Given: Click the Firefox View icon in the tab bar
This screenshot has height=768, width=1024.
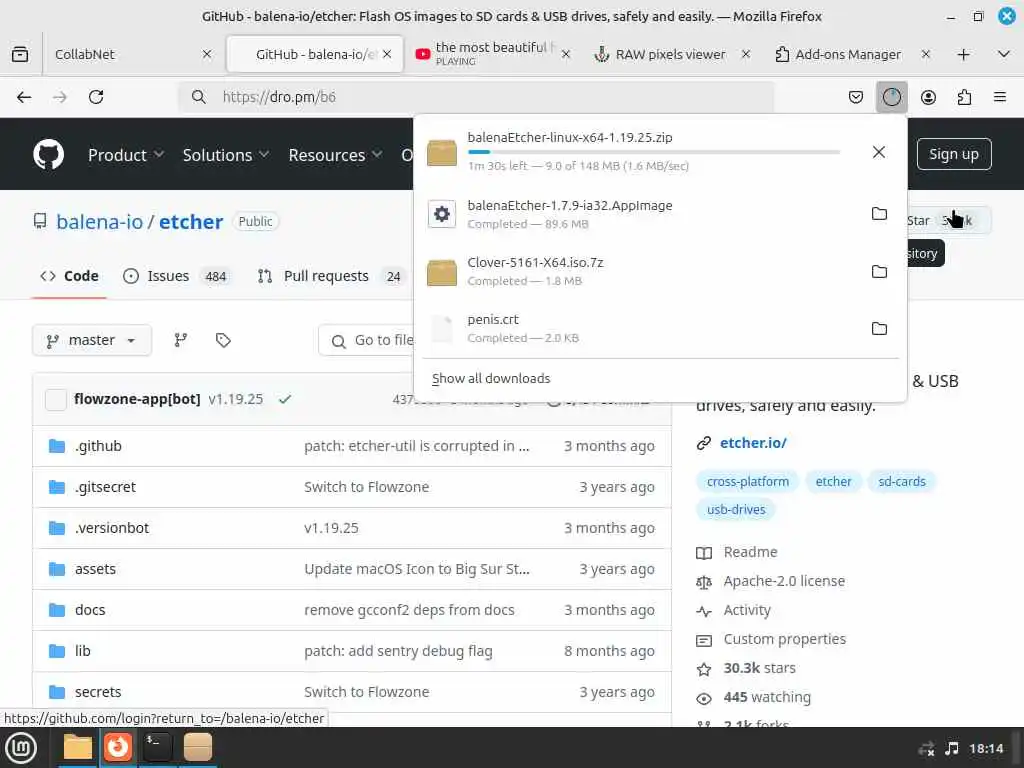Looking at the screenshot, I should click(20, 54).
